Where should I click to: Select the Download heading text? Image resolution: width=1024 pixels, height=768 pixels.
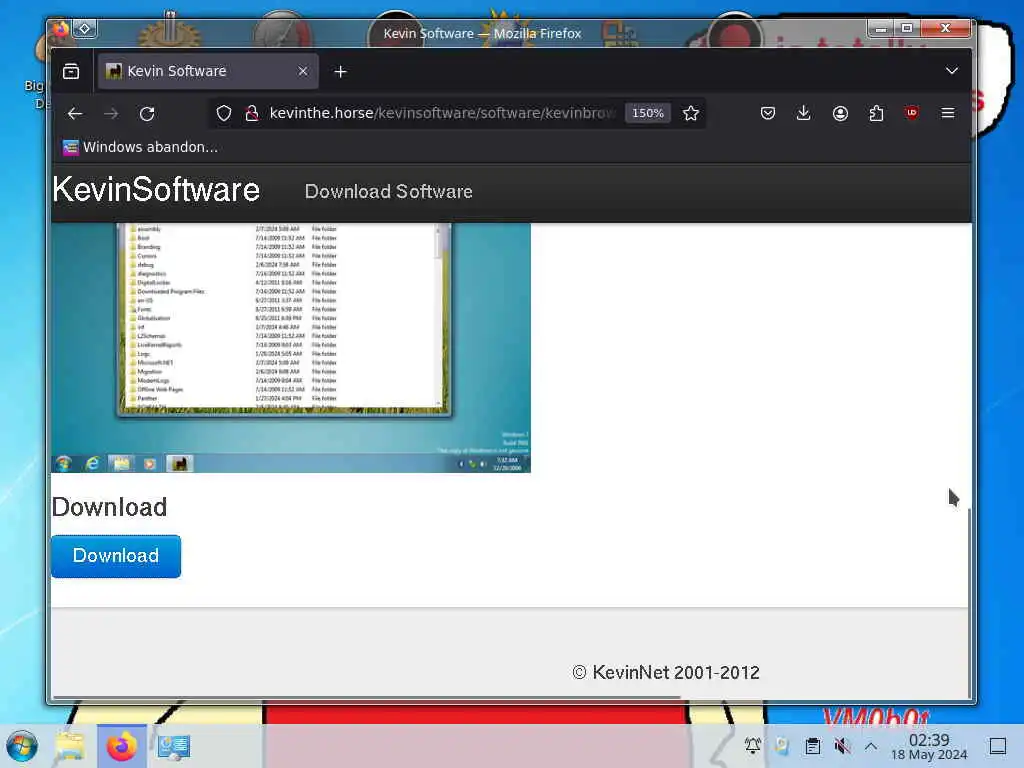point(110,507)
